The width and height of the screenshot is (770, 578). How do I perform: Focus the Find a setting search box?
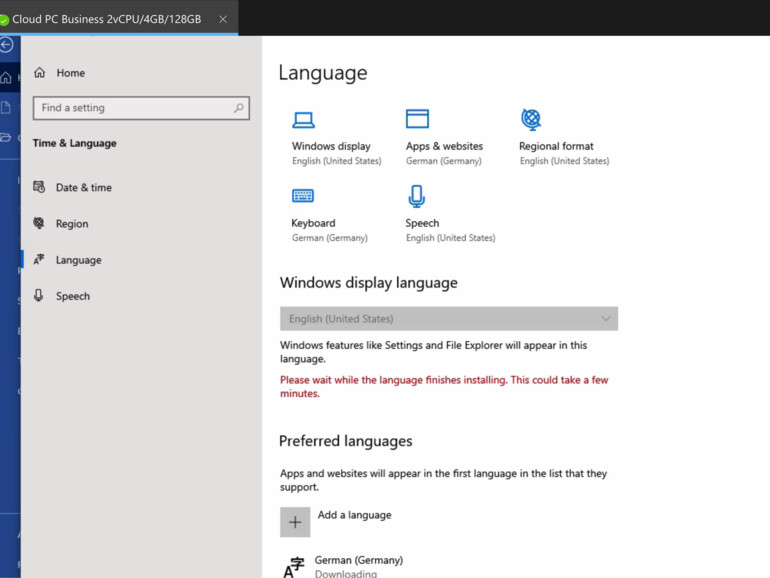[x=141, y=108]
